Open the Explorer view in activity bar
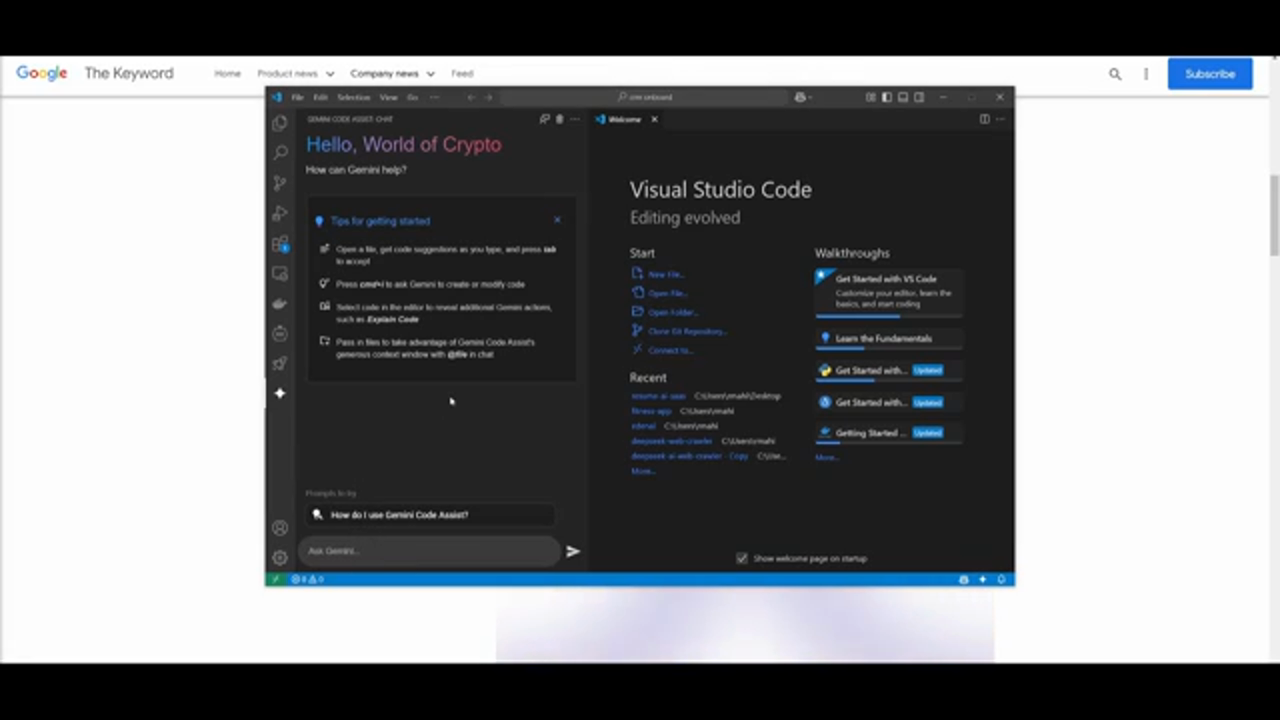1280x720 pixels. 280,123
